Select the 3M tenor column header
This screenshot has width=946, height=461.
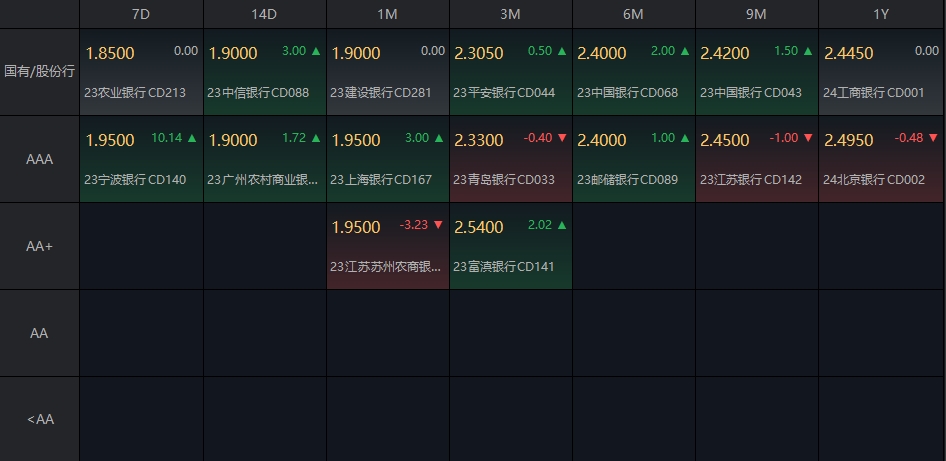[x=510, y=14]
